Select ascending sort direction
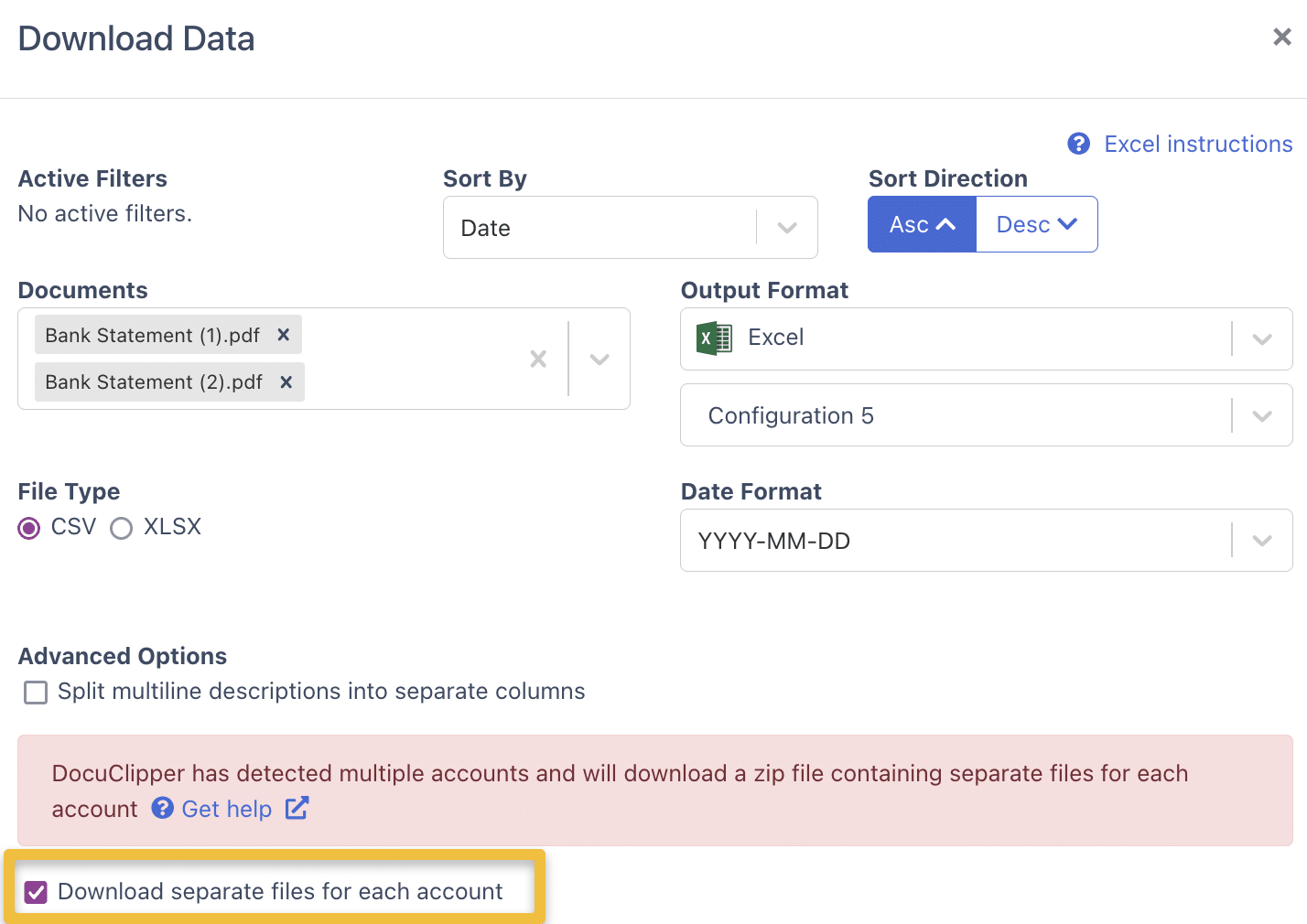This screenshot has width=1307, height=924. click(x=922, y=224)
